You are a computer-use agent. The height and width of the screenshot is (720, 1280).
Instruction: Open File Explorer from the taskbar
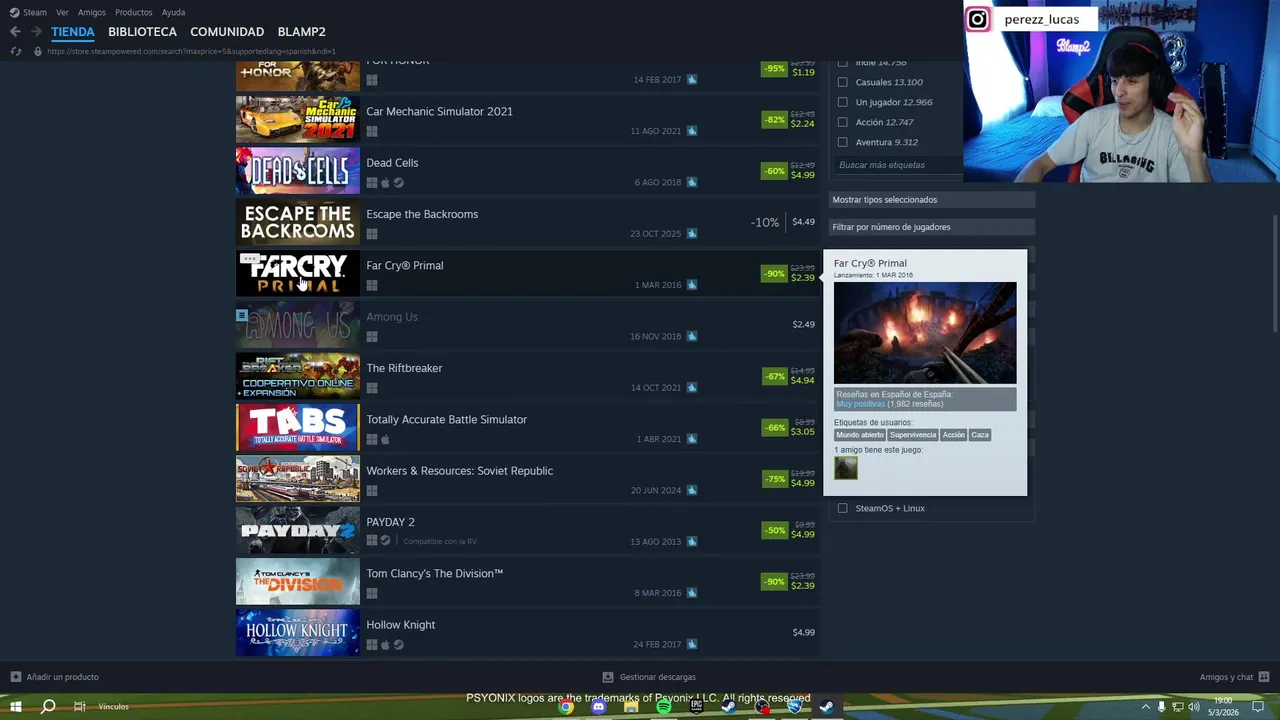click(631, 707)
